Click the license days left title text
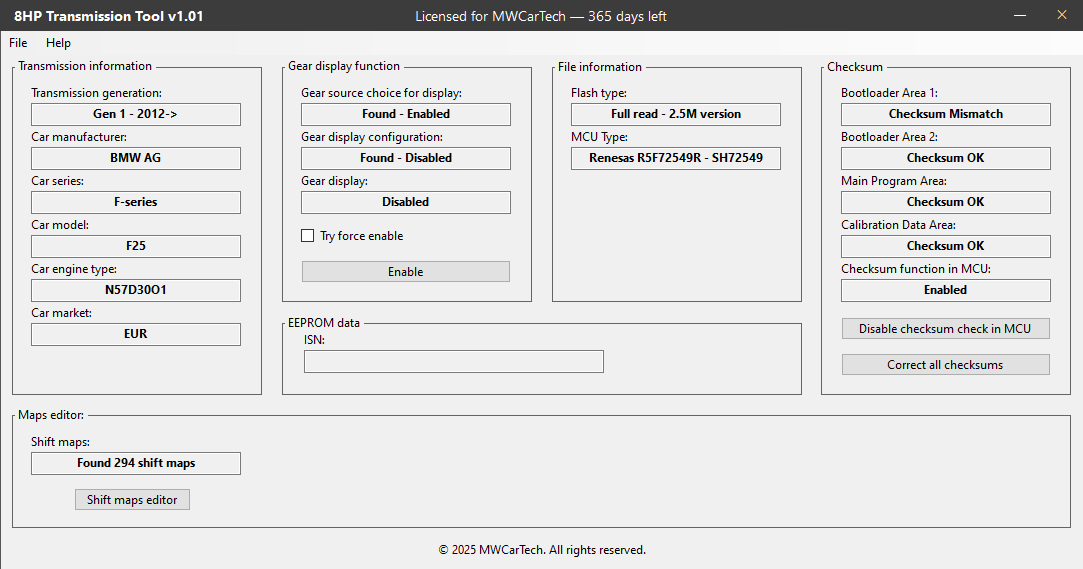 541,16
